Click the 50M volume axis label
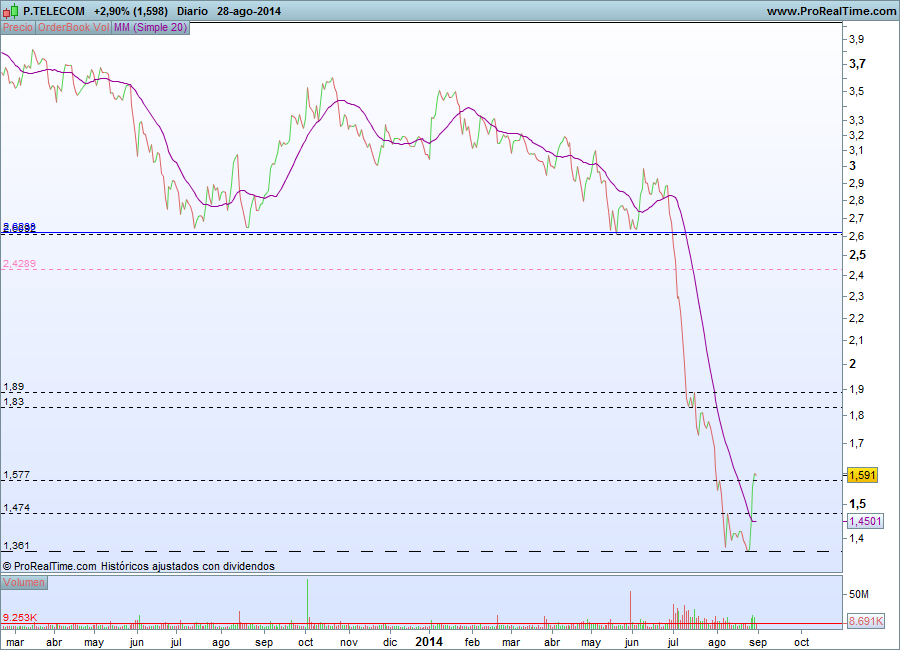The width and height of the screenshot is (900, 650). (859, 594)
